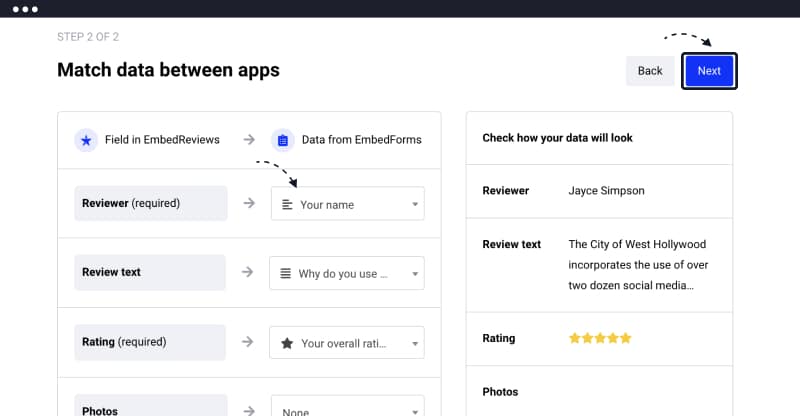Click the paragraph icon beside 'Why do you use'
Viewport: 800px width, 416px height.
point(286,274)
